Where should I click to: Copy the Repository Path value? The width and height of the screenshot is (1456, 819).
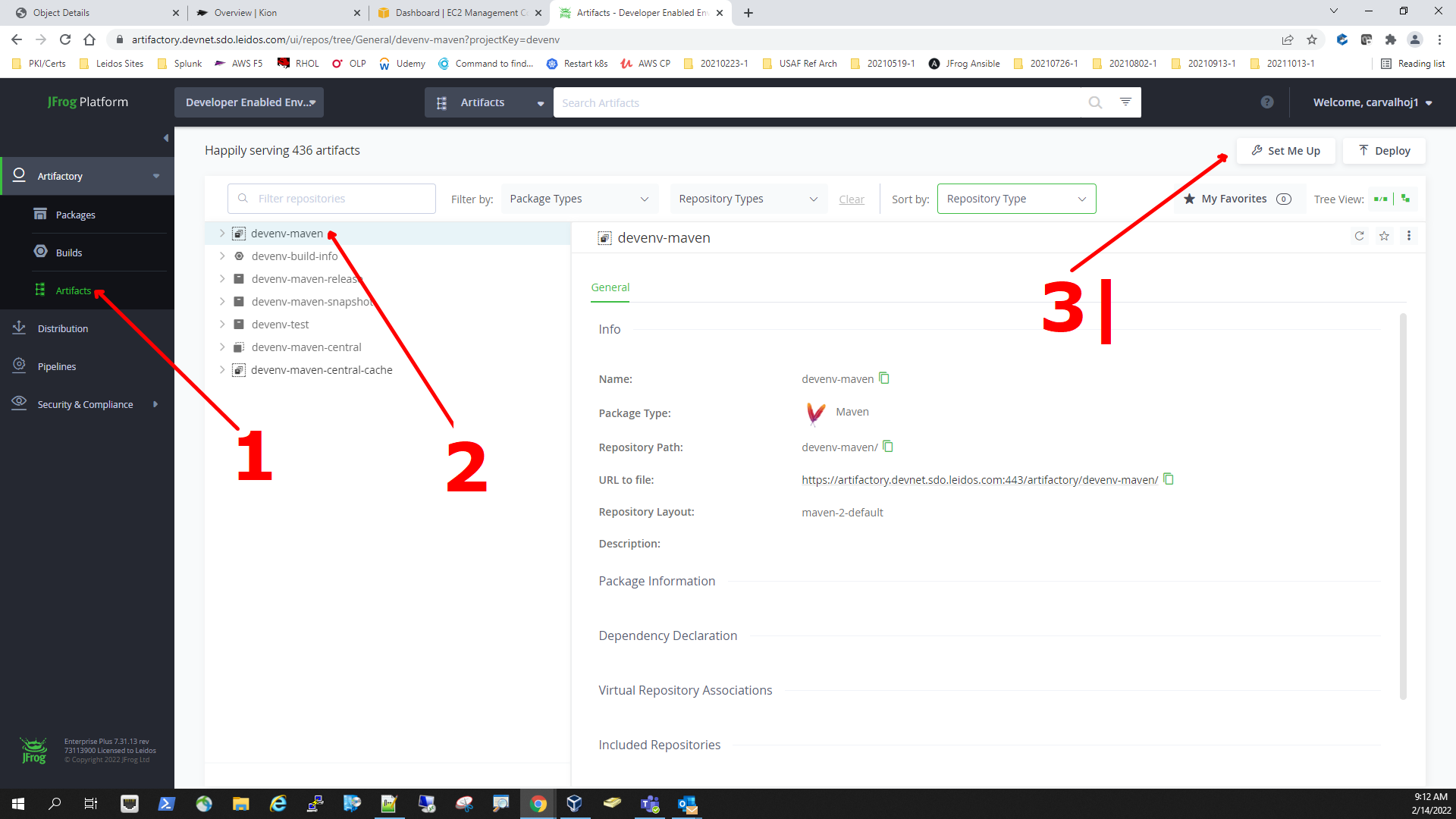point(888,446)
